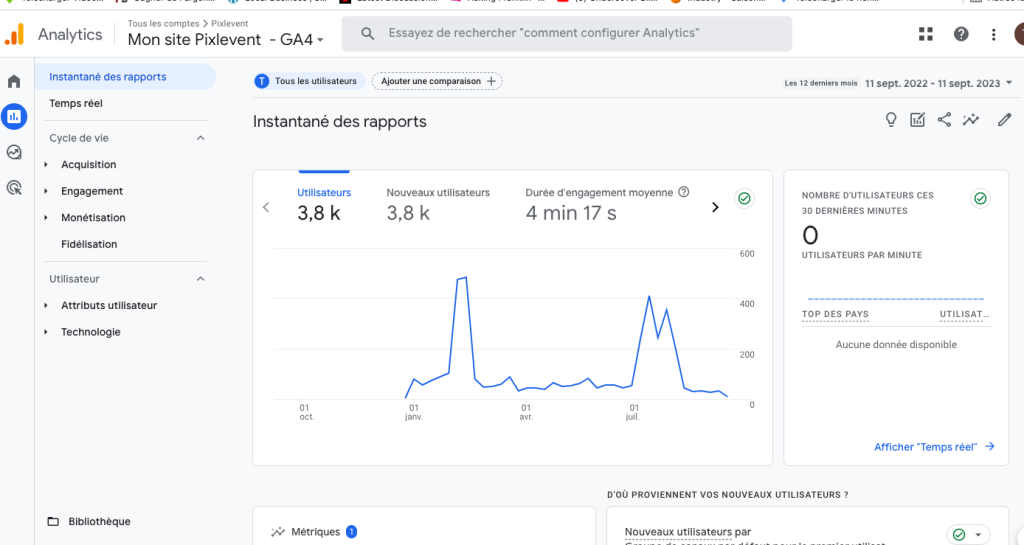The image size is (1024, 545).
Task: Open dropdown next to Nouveaux utilisateurs par check
Action: click(978, 535)
